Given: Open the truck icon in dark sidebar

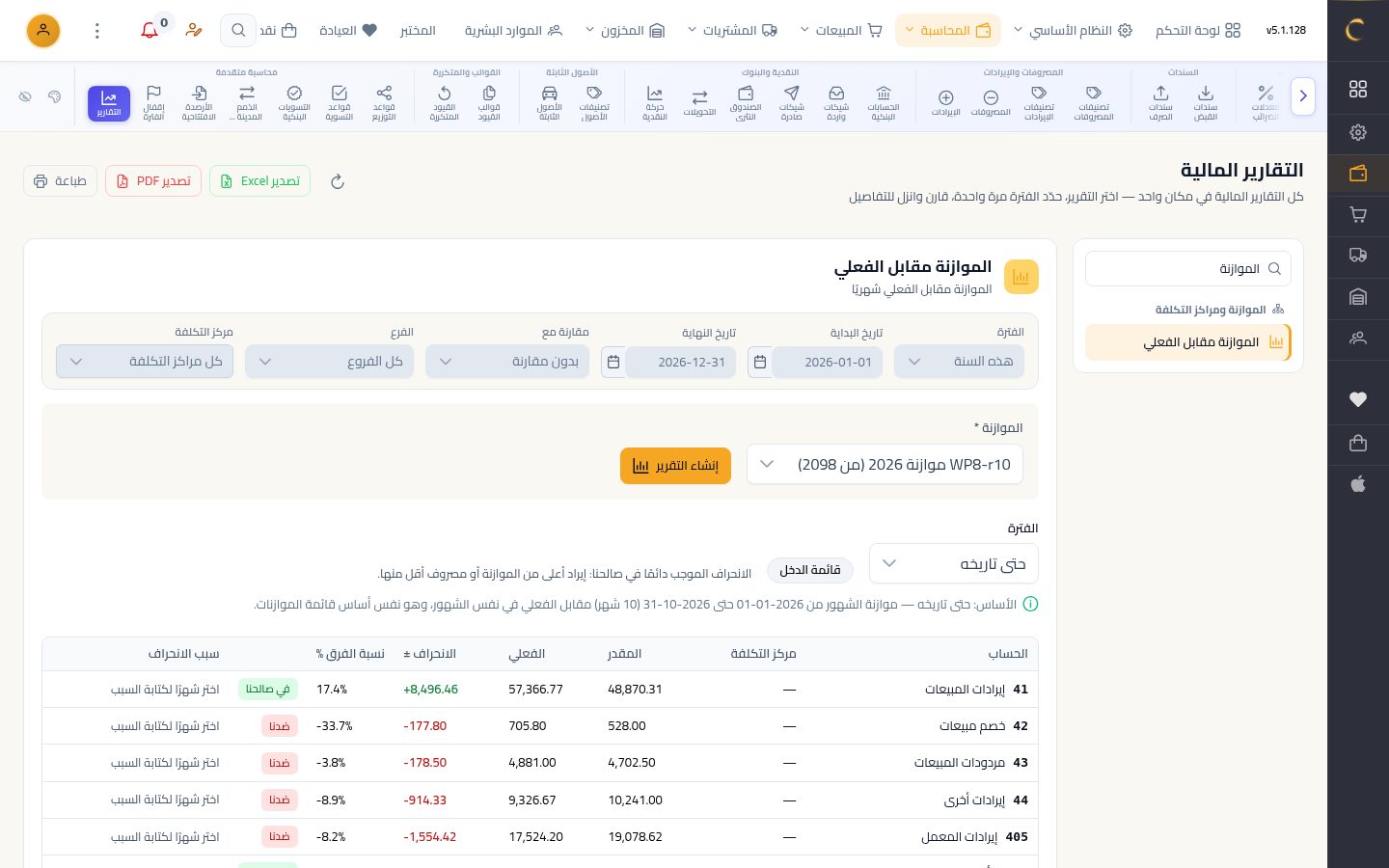Looking at the screenshot, I should [1358, 256].
